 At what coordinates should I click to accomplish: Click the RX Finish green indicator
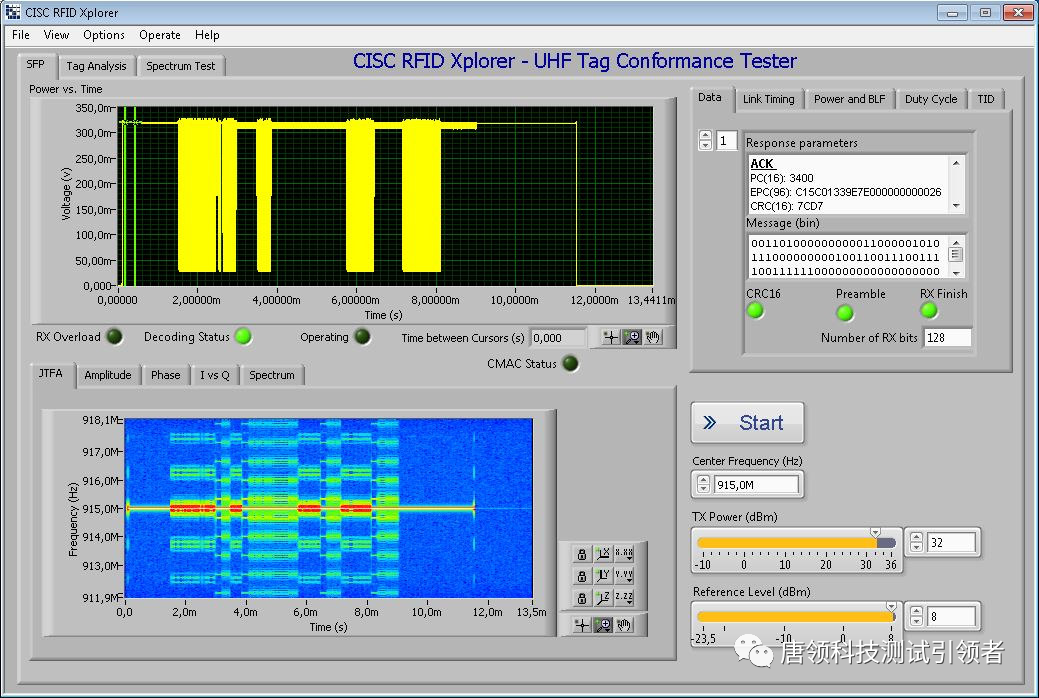tap(929, 310)
